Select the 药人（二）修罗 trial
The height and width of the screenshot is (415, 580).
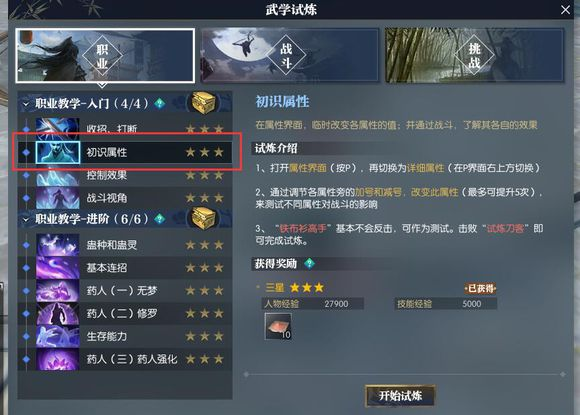[x=125, y=313]
